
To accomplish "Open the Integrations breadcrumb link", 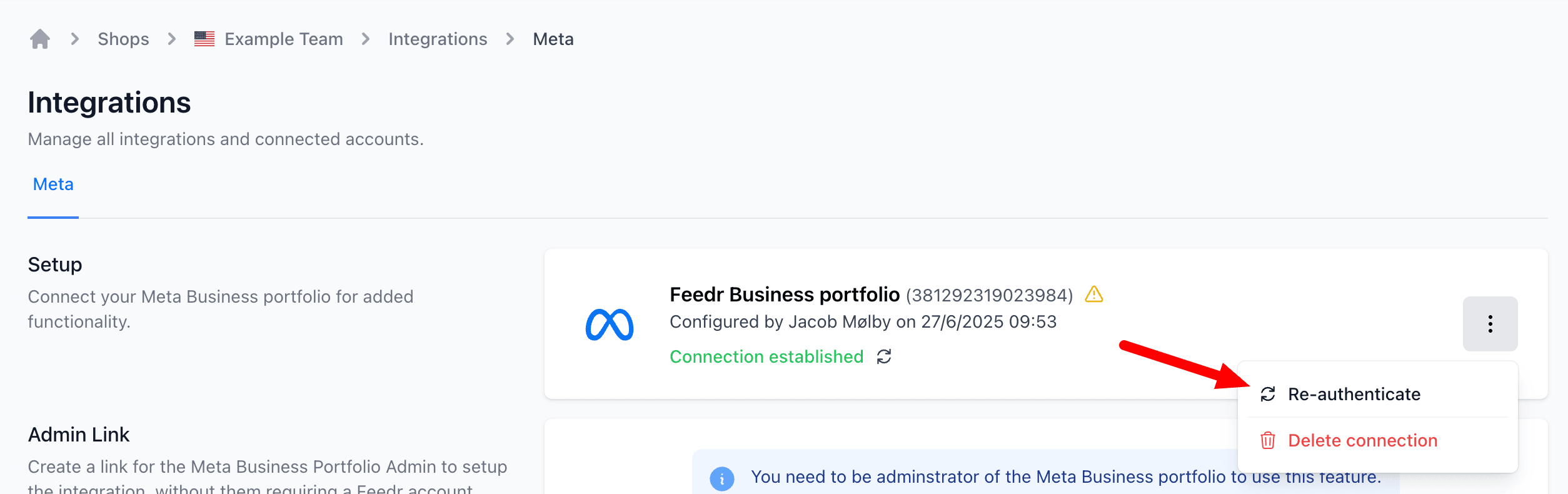I will (438, 38).
